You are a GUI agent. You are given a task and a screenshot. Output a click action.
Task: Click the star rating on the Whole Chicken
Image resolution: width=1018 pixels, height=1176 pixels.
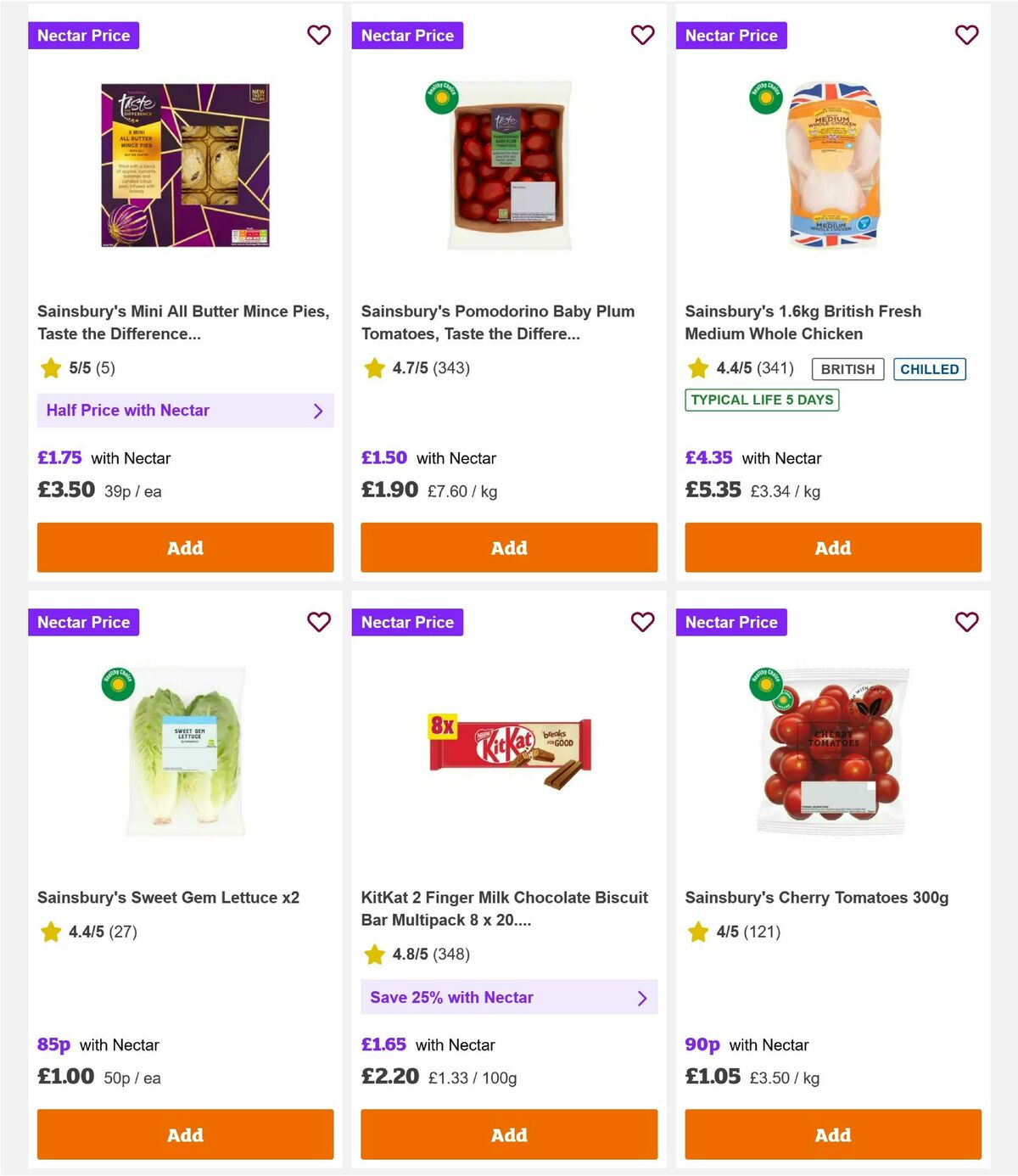tap(698, 368)
